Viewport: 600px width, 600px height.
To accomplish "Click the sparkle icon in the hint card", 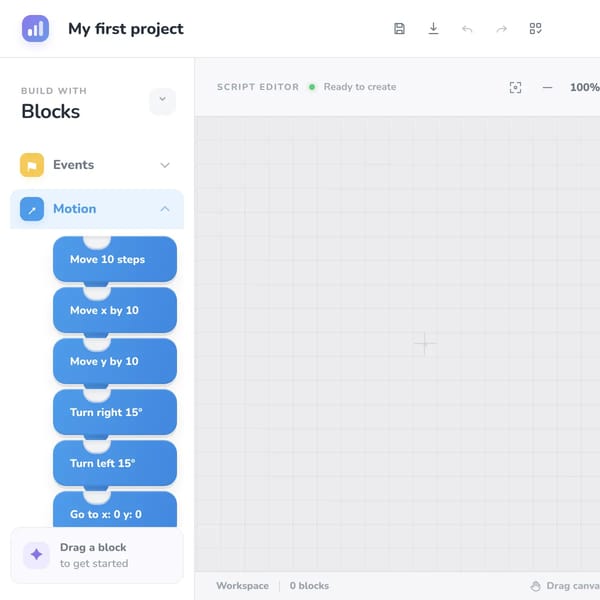I will tap(36, 554).
